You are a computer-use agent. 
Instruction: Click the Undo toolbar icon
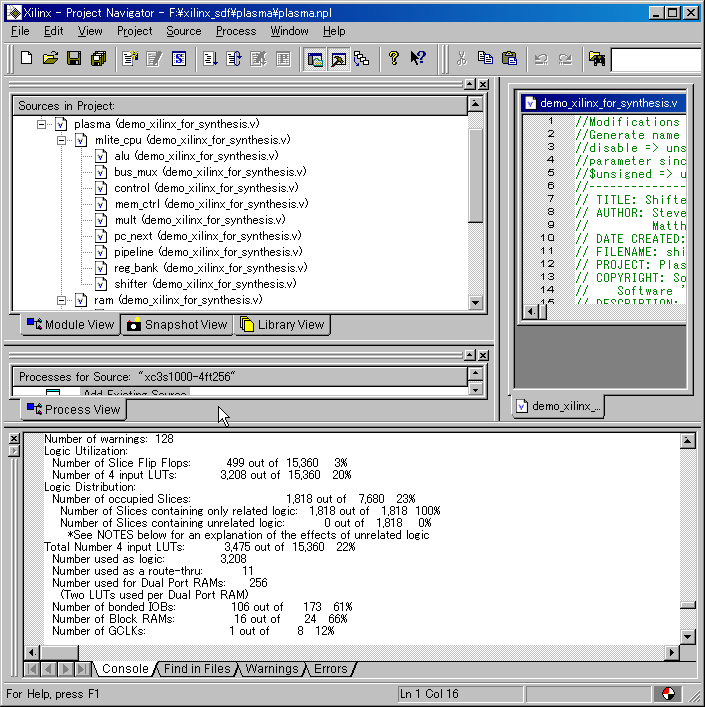[x=541, y=59]
